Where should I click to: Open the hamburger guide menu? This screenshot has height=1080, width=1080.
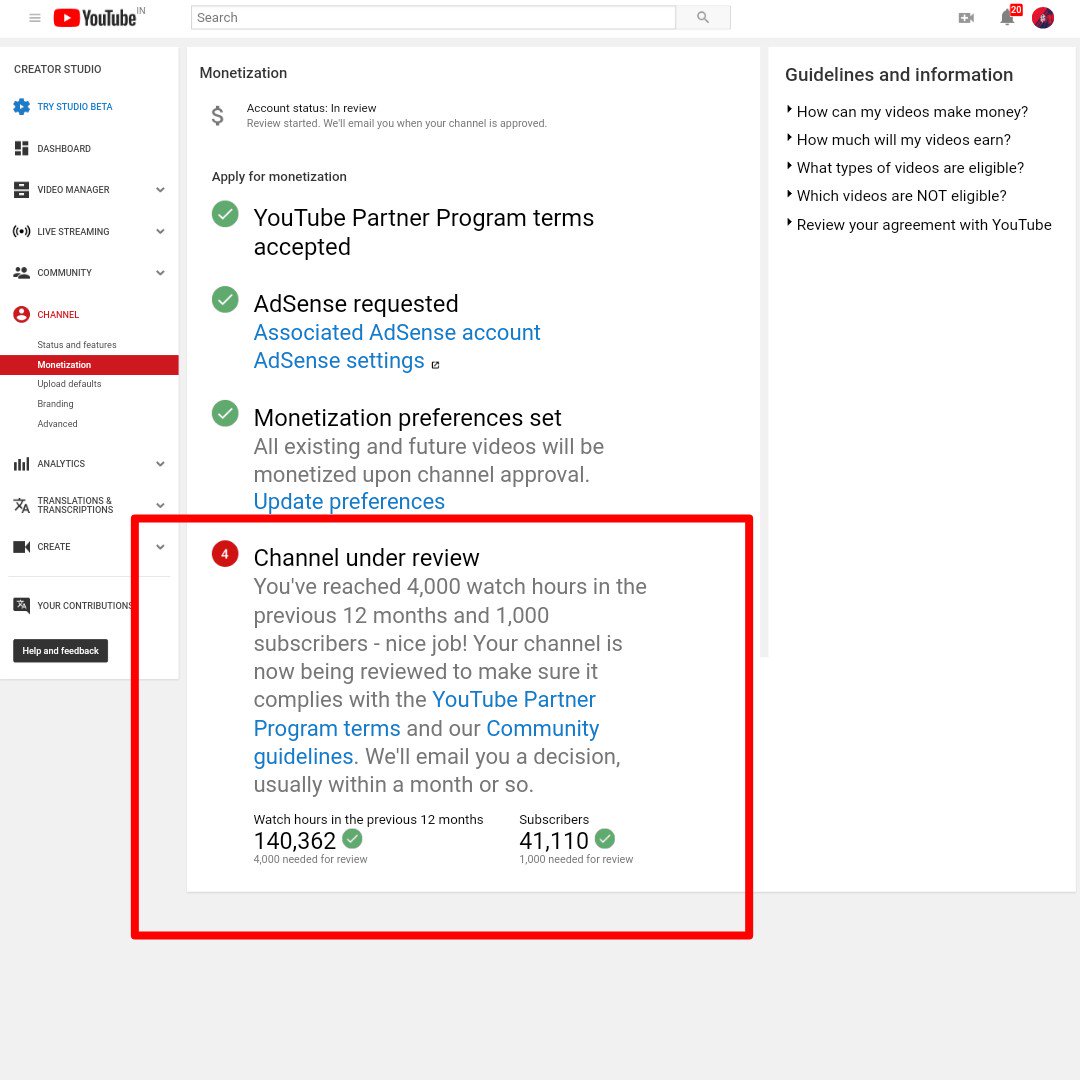point(34,18)
